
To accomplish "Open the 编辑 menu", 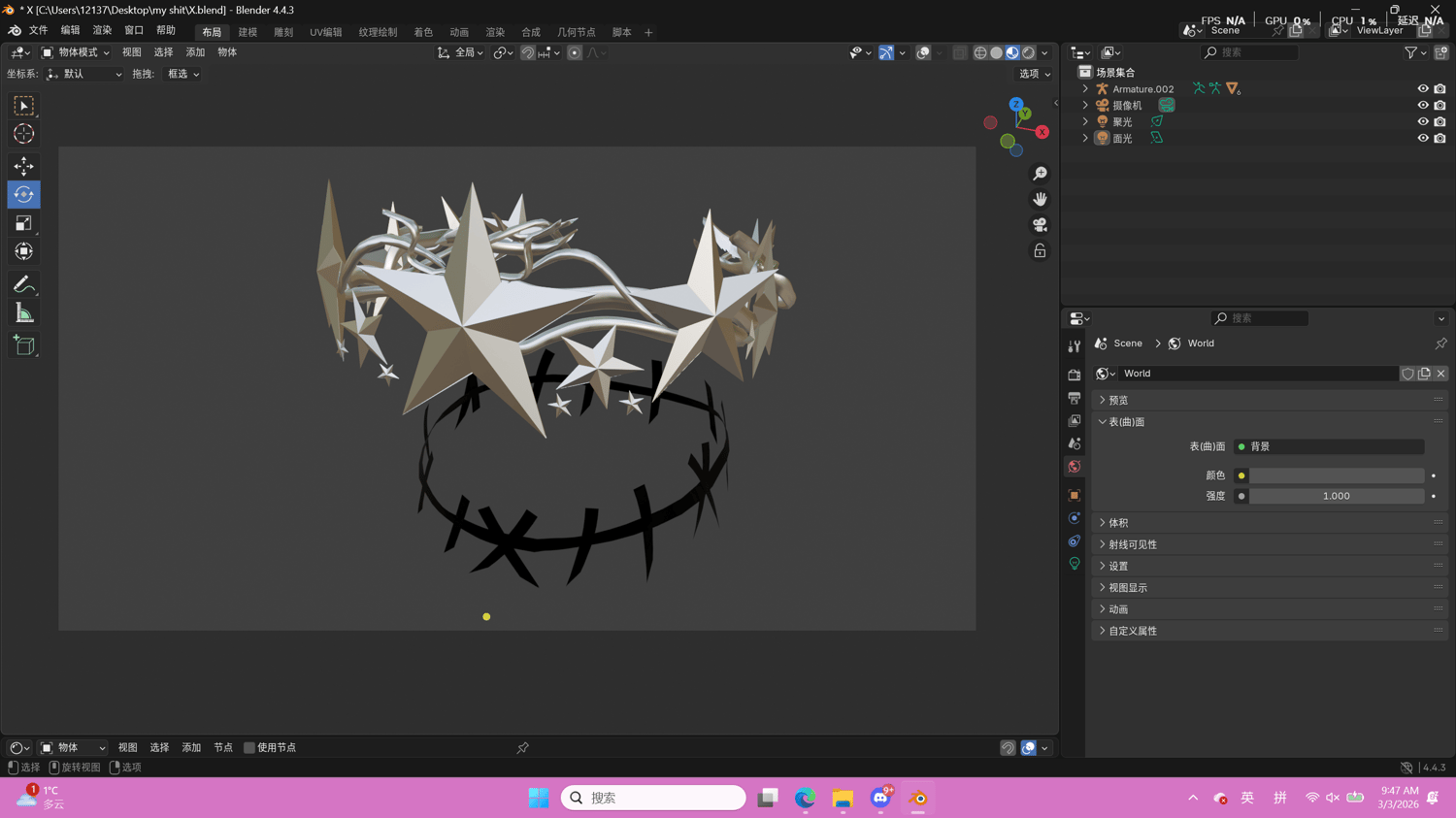I will (70, 31).
